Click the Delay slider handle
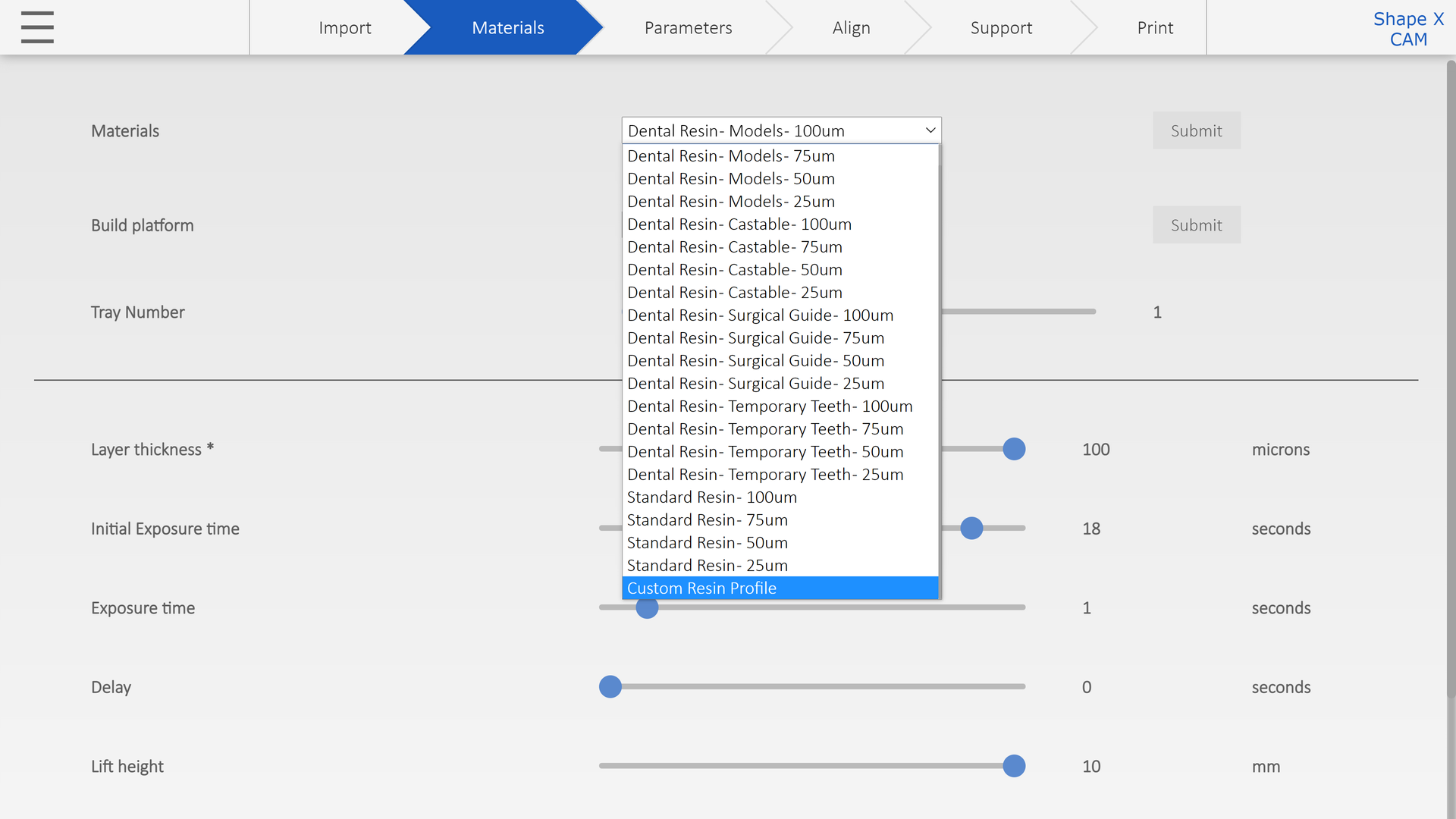Viewport: 1456px width, 819px height. (610, 687)
